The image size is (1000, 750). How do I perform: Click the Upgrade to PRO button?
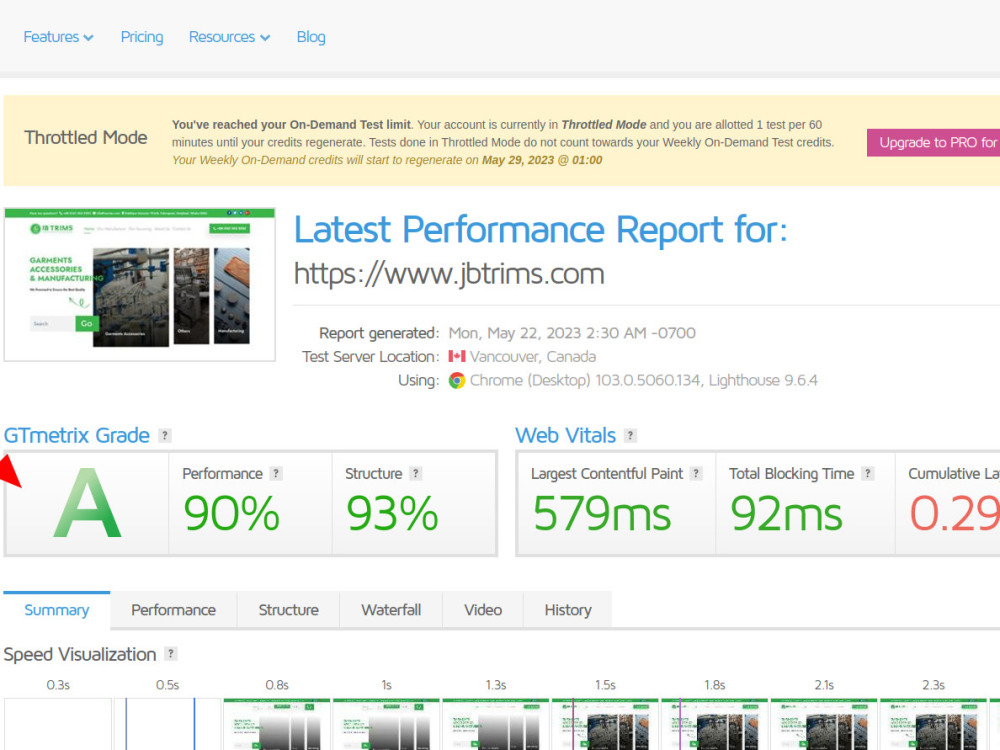(933, 142)
